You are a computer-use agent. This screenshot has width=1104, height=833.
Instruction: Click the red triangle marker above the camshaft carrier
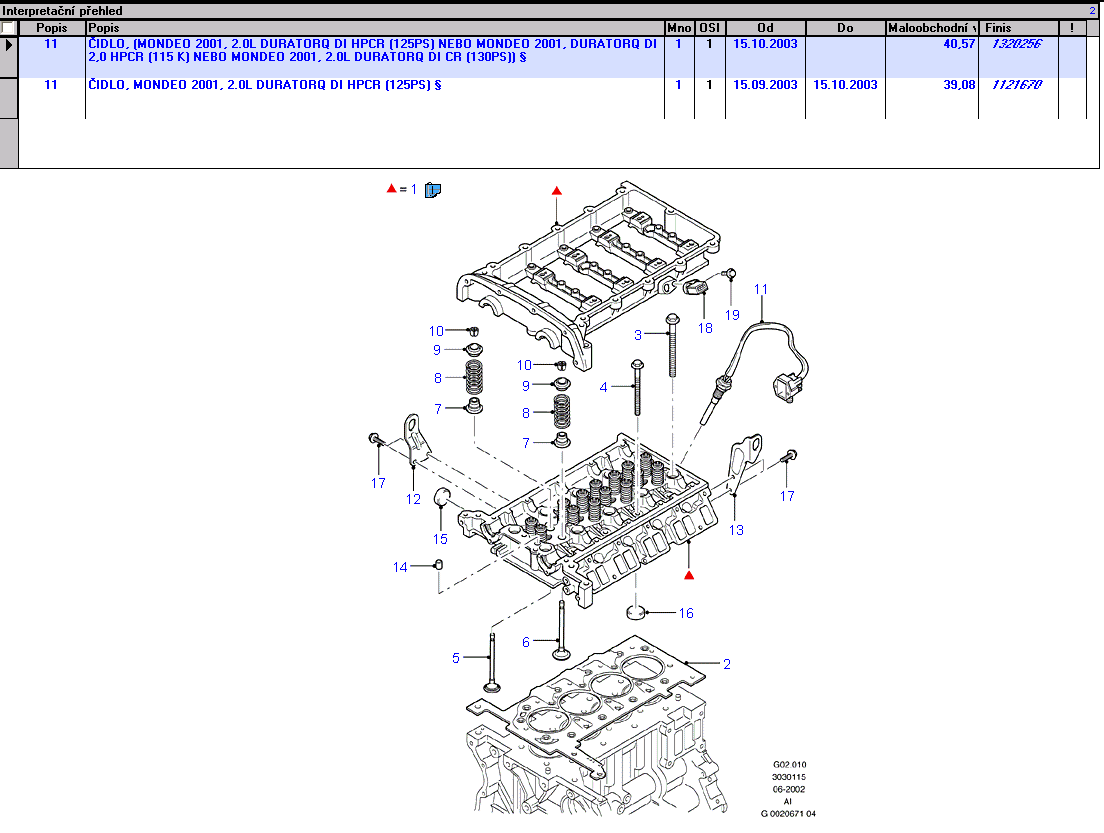point(557,190)
